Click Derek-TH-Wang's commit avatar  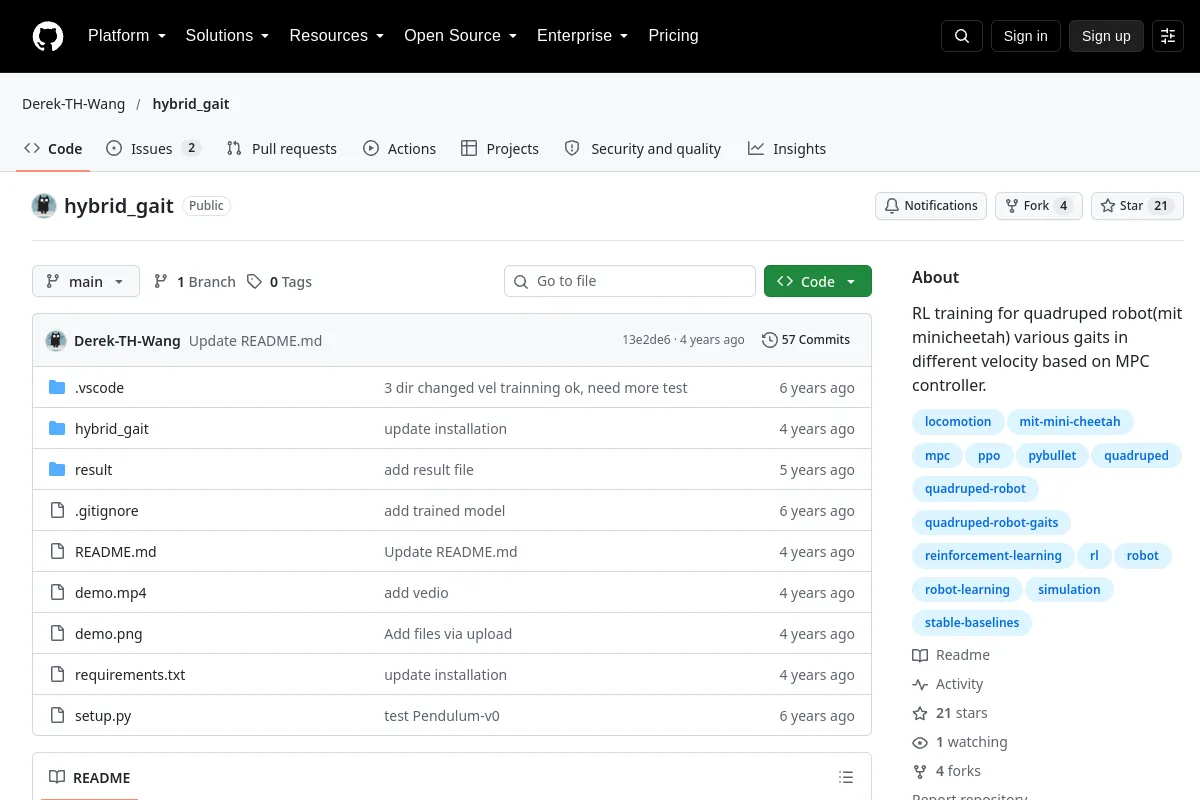(x=56, y=340)
